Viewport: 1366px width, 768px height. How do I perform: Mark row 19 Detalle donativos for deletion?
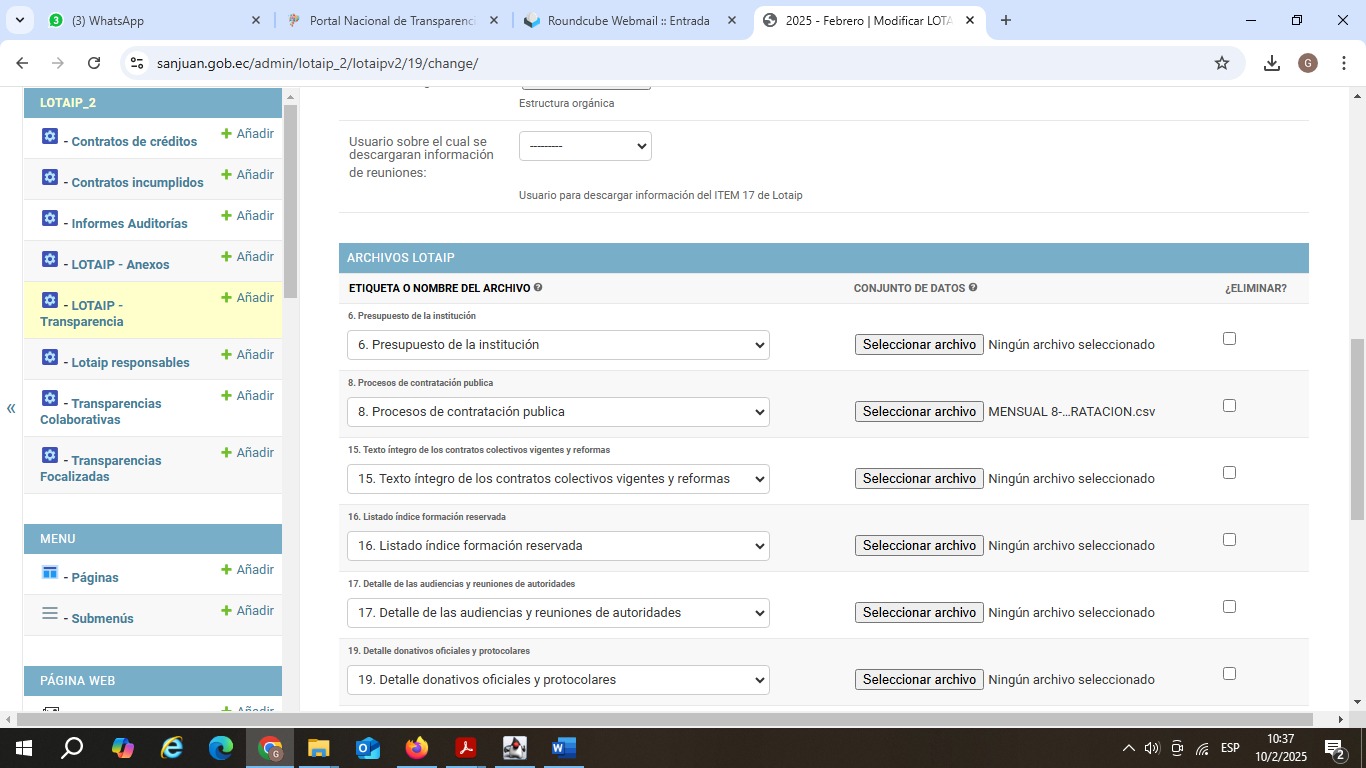pos(1229,674)
